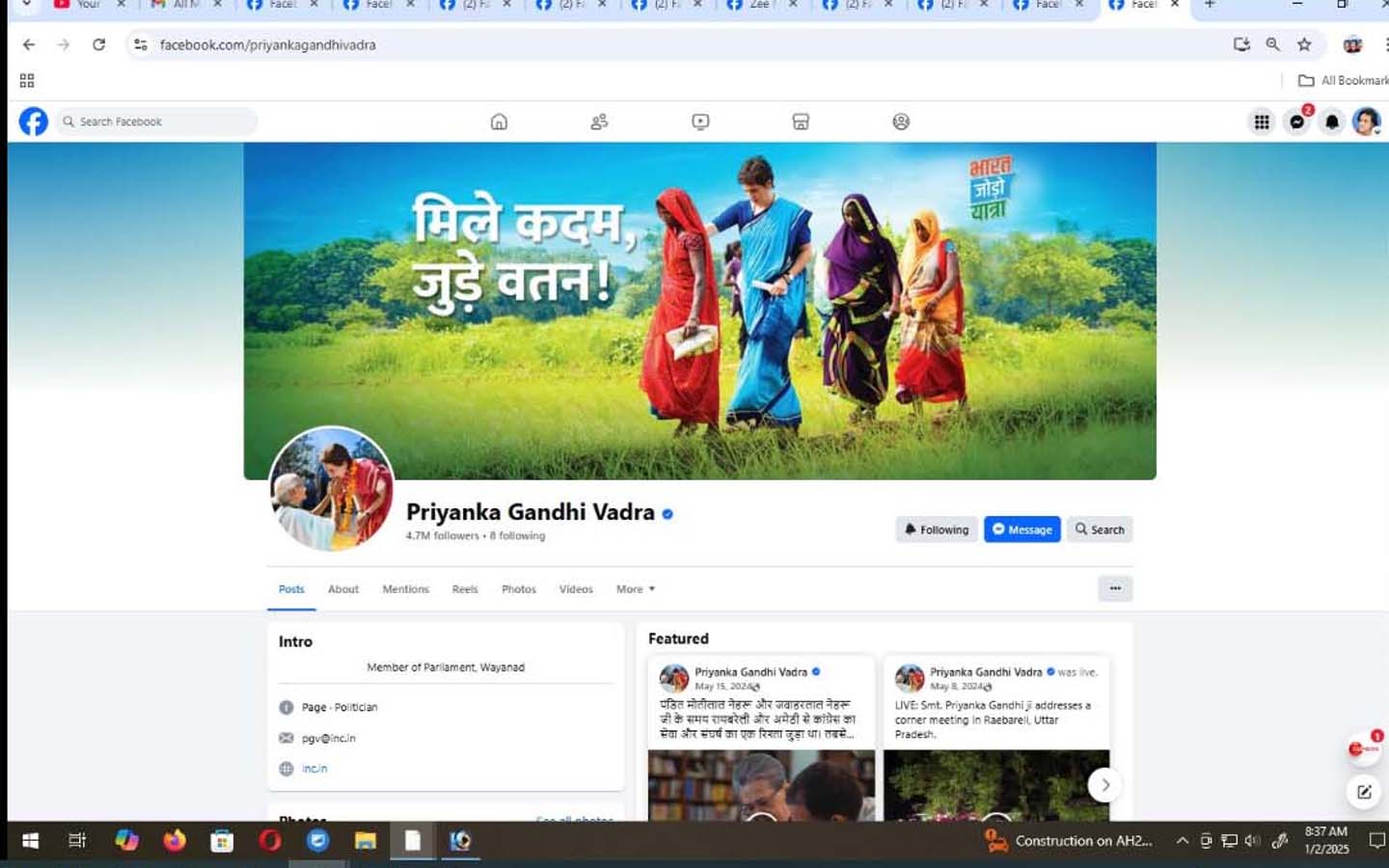Switch to the Mentions tab
Screen dimensions: 1389x868
[x=405, y=589]
